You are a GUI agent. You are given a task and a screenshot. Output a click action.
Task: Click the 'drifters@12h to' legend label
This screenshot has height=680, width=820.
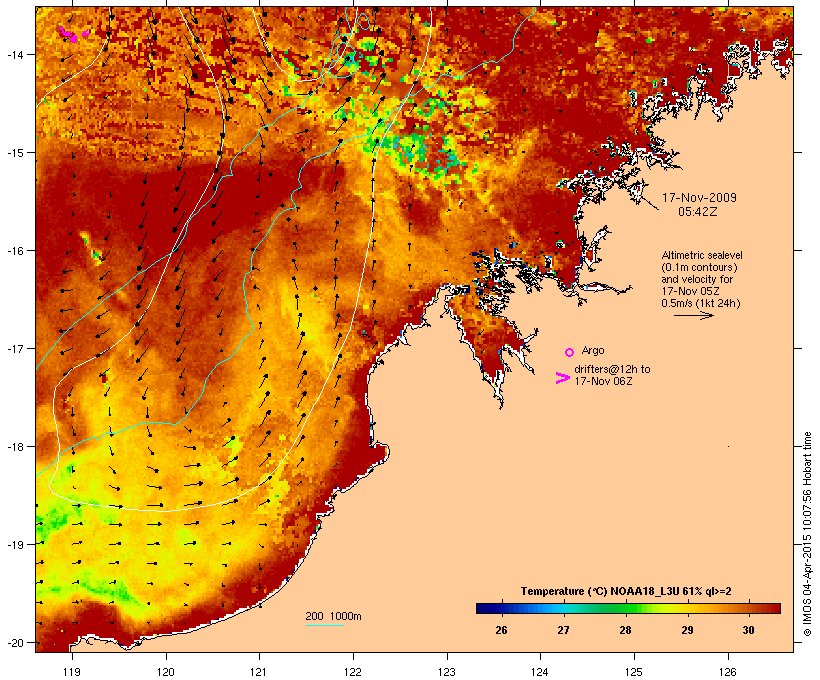(x=612, y=369)
